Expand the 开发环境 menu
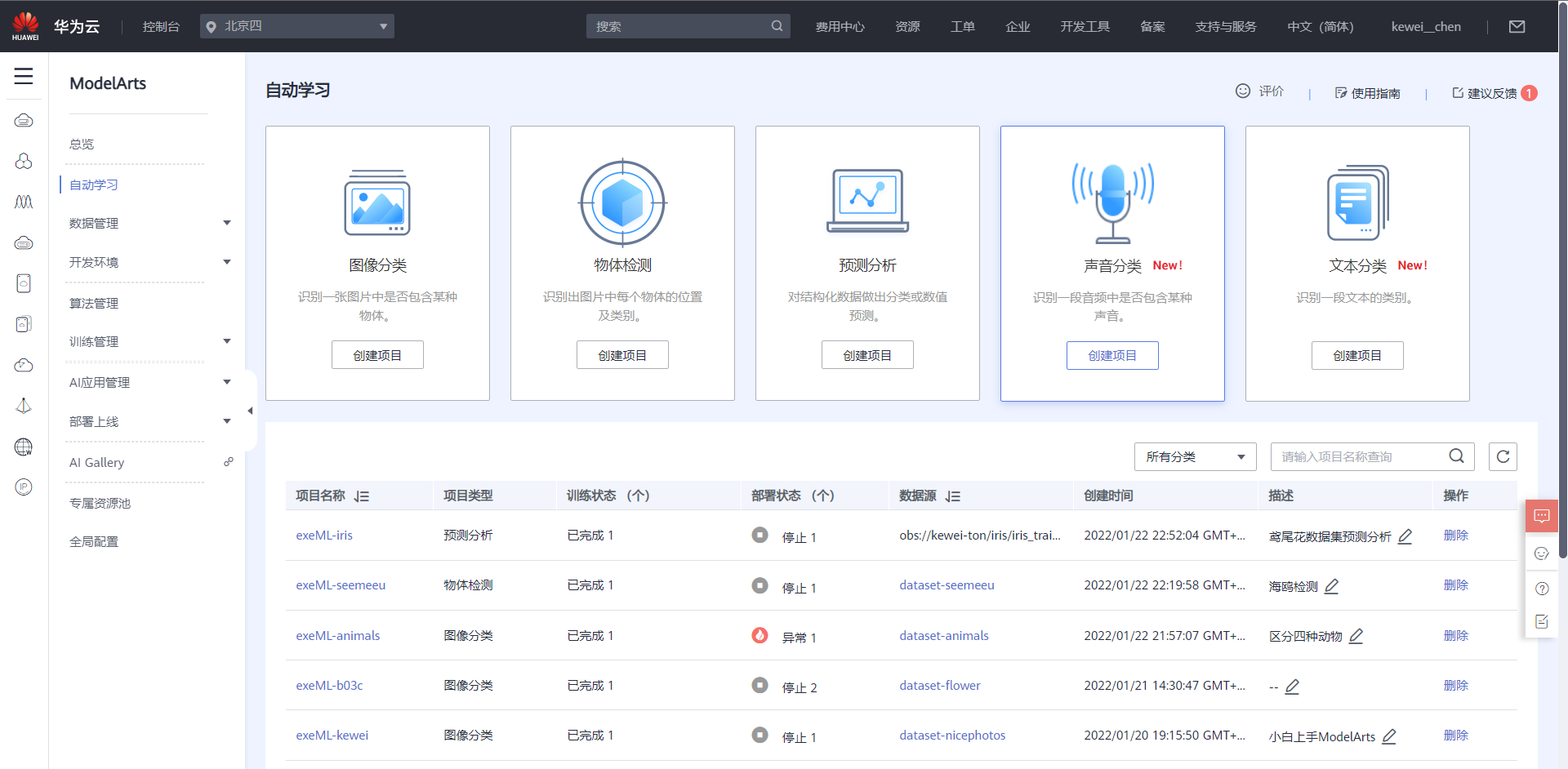The width and height of the screenshot is (1568, 769). click(227, 262)
